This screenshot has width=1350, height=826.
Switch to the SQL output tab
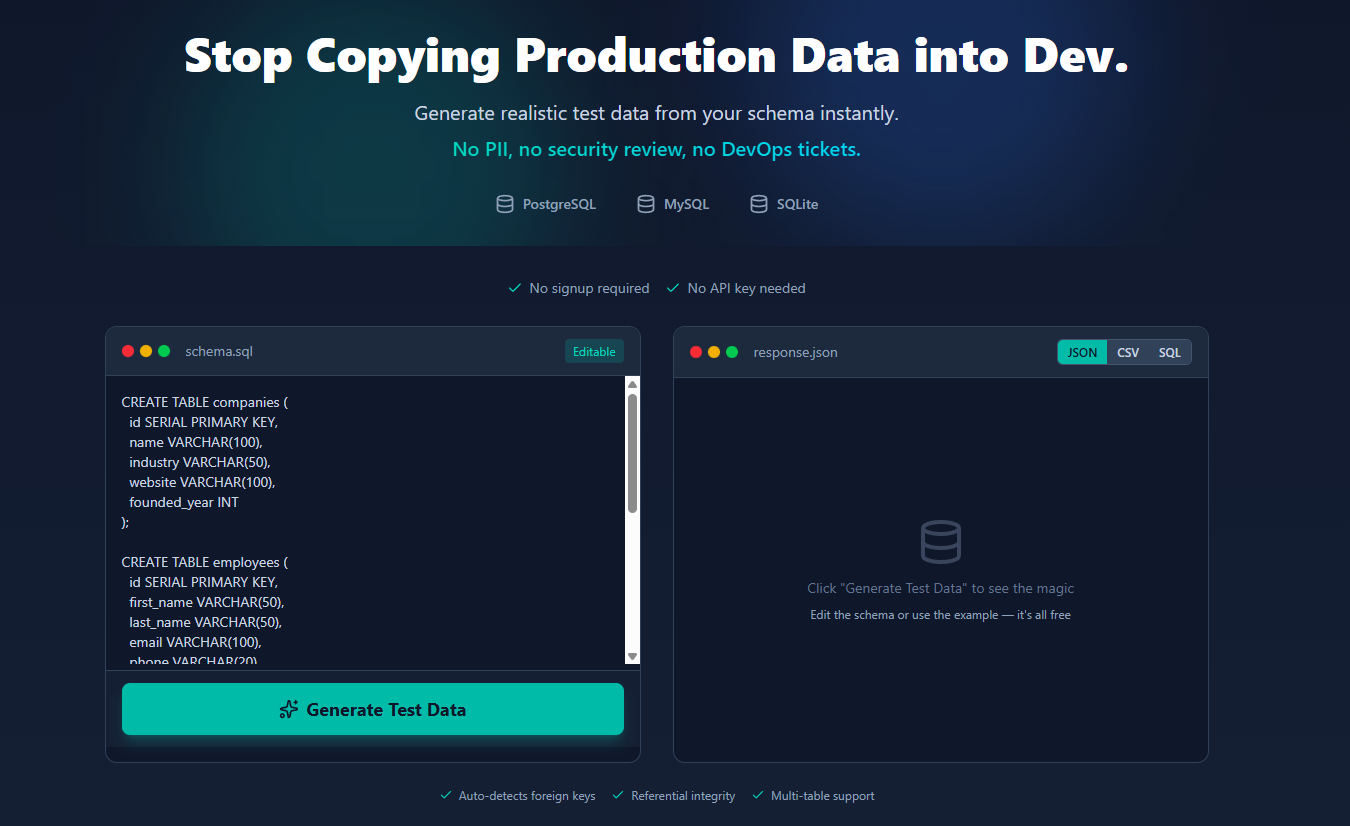pyautogui.click(x=1169, y=352)
